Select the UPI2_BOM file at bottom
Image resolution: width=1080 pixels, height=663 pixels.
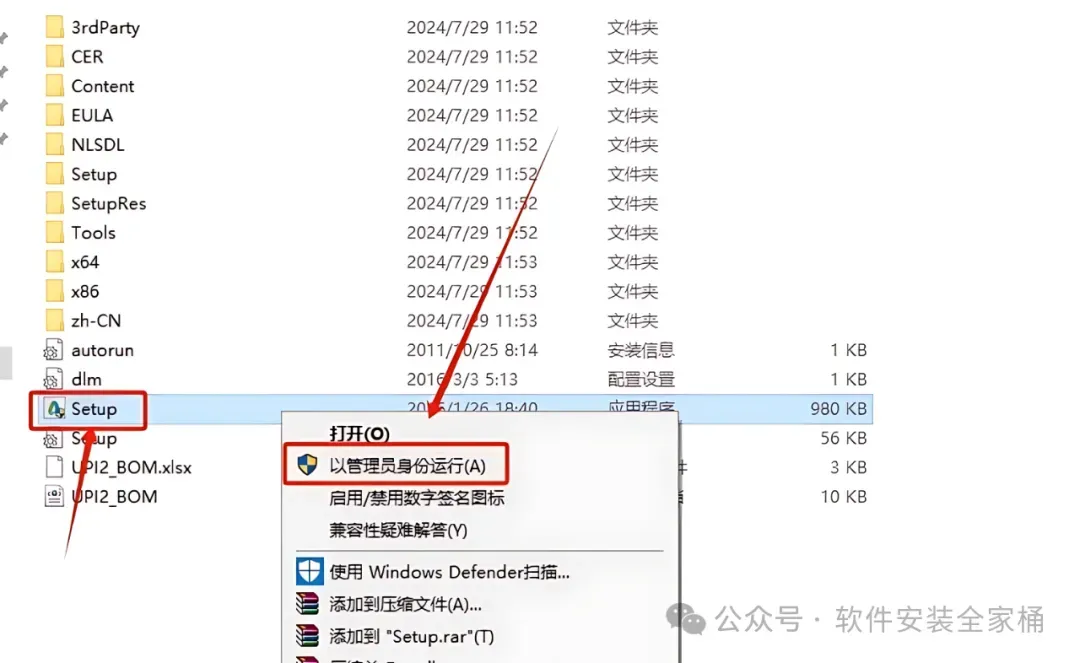point(114,497)
